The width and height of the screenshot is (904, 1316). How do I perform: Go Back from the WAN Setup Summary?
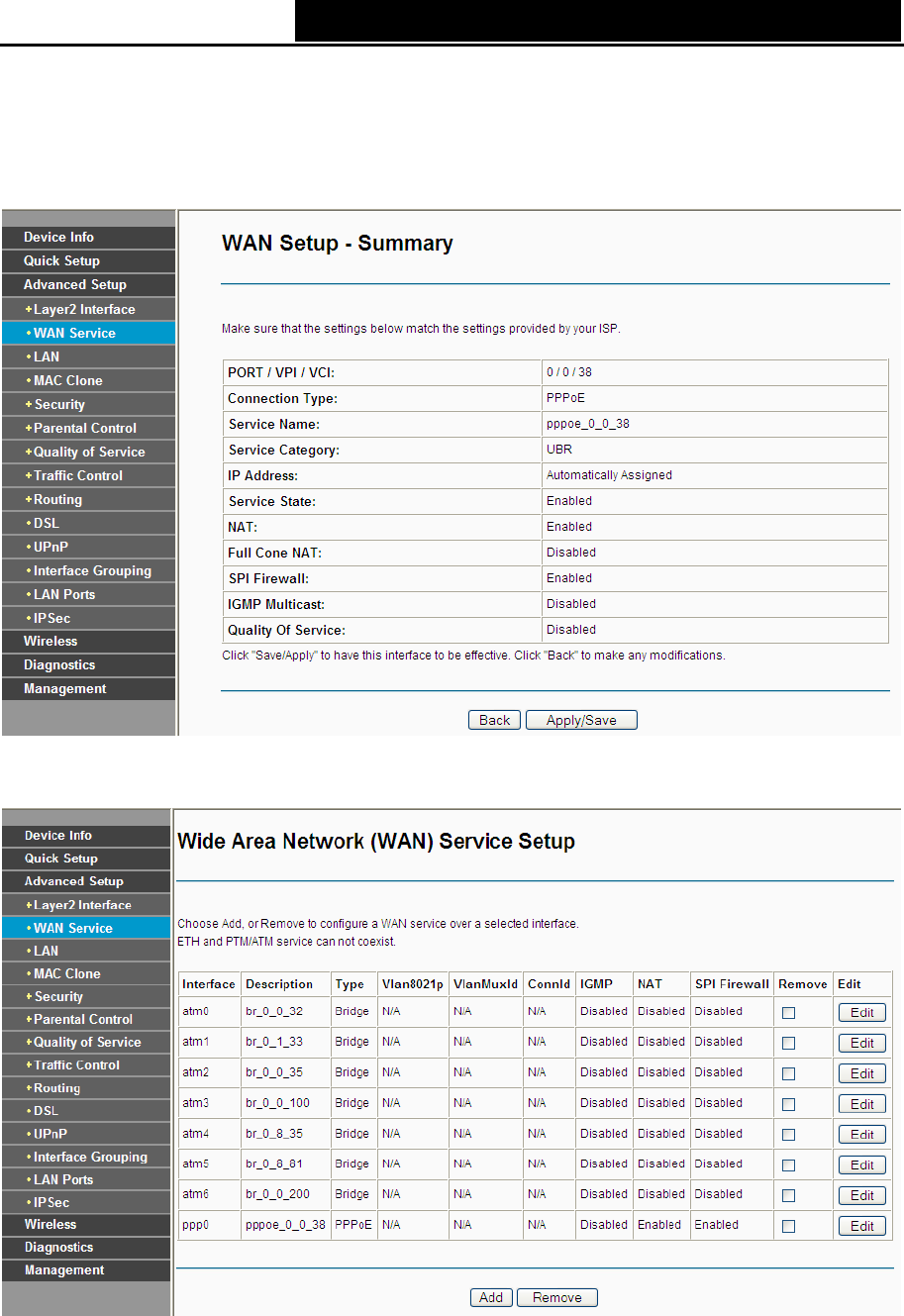pos(494,720)
